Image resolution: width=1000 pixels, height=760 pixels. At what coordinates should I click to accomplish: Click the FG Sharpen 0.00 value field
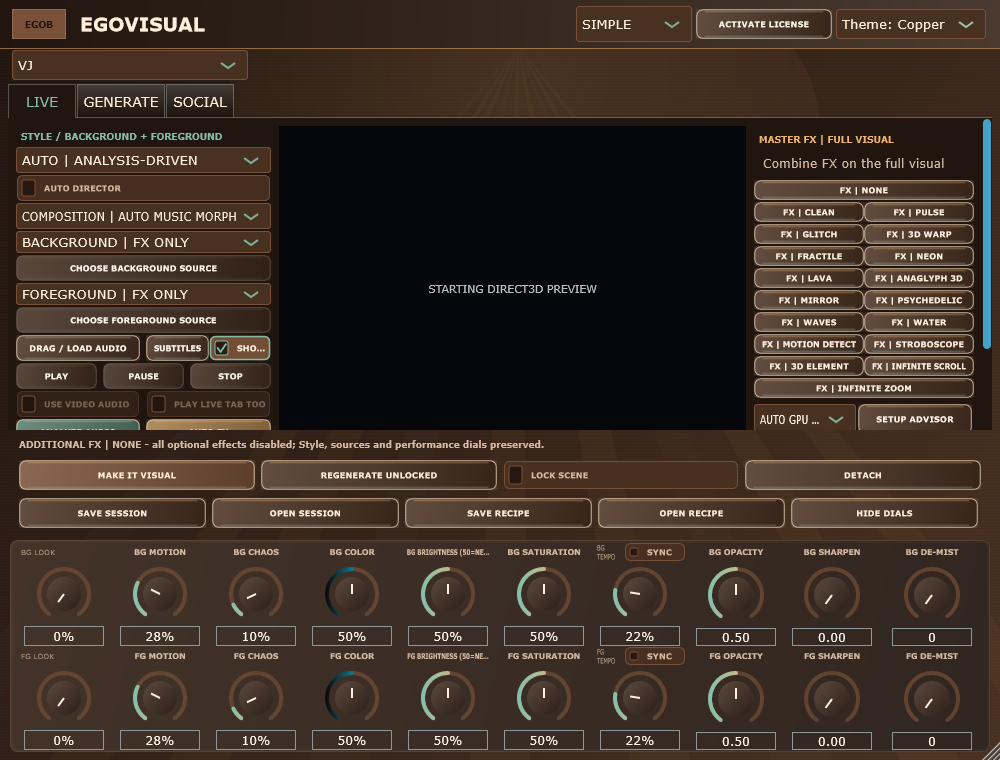click(832, 741)
